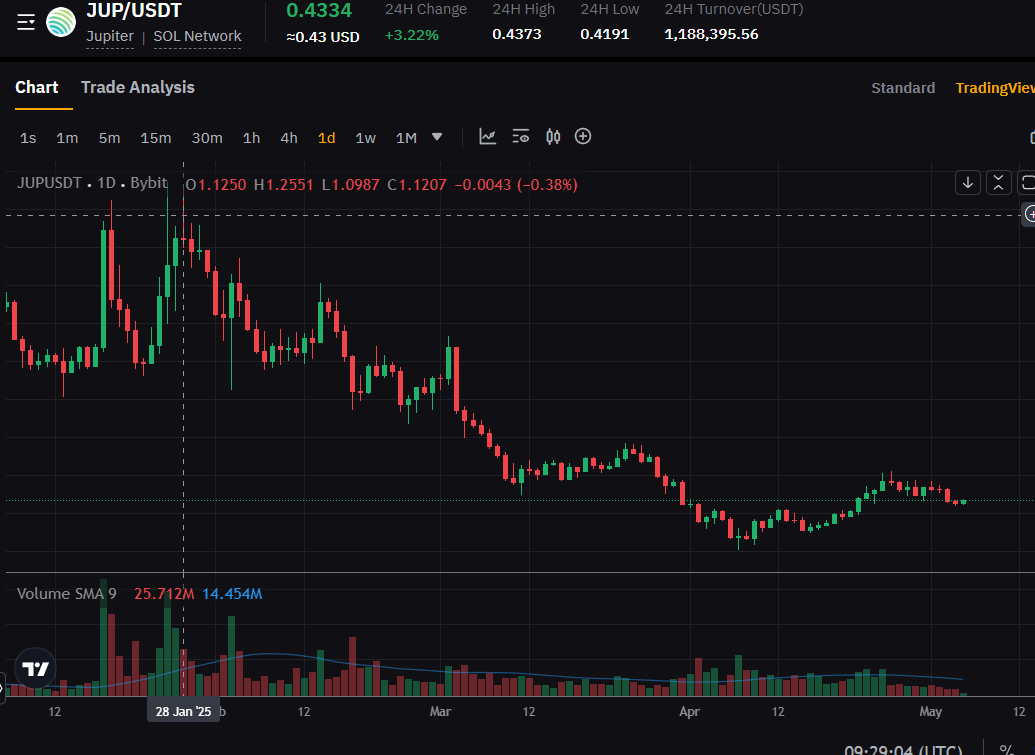Click the 25.712M volume value

pyautogui.click(x=164, y=593)
